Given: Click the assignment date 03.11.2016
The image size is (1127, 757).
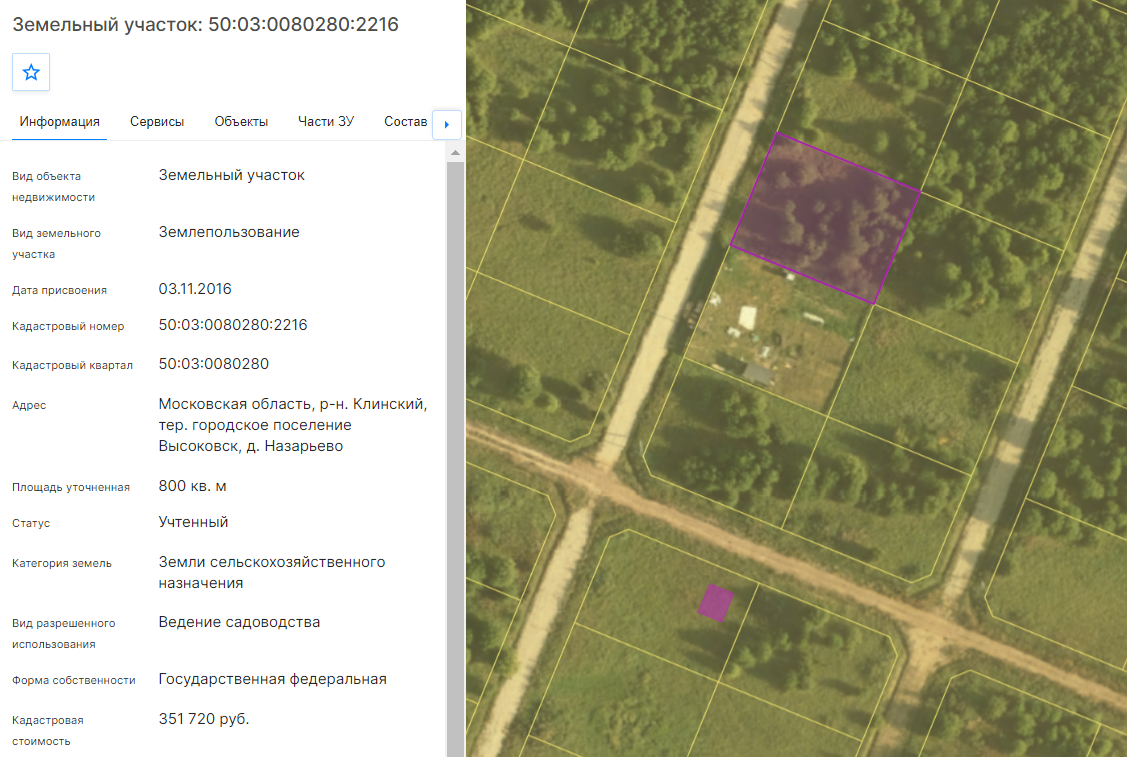Looking at the screenshot, I should (195, 289).
